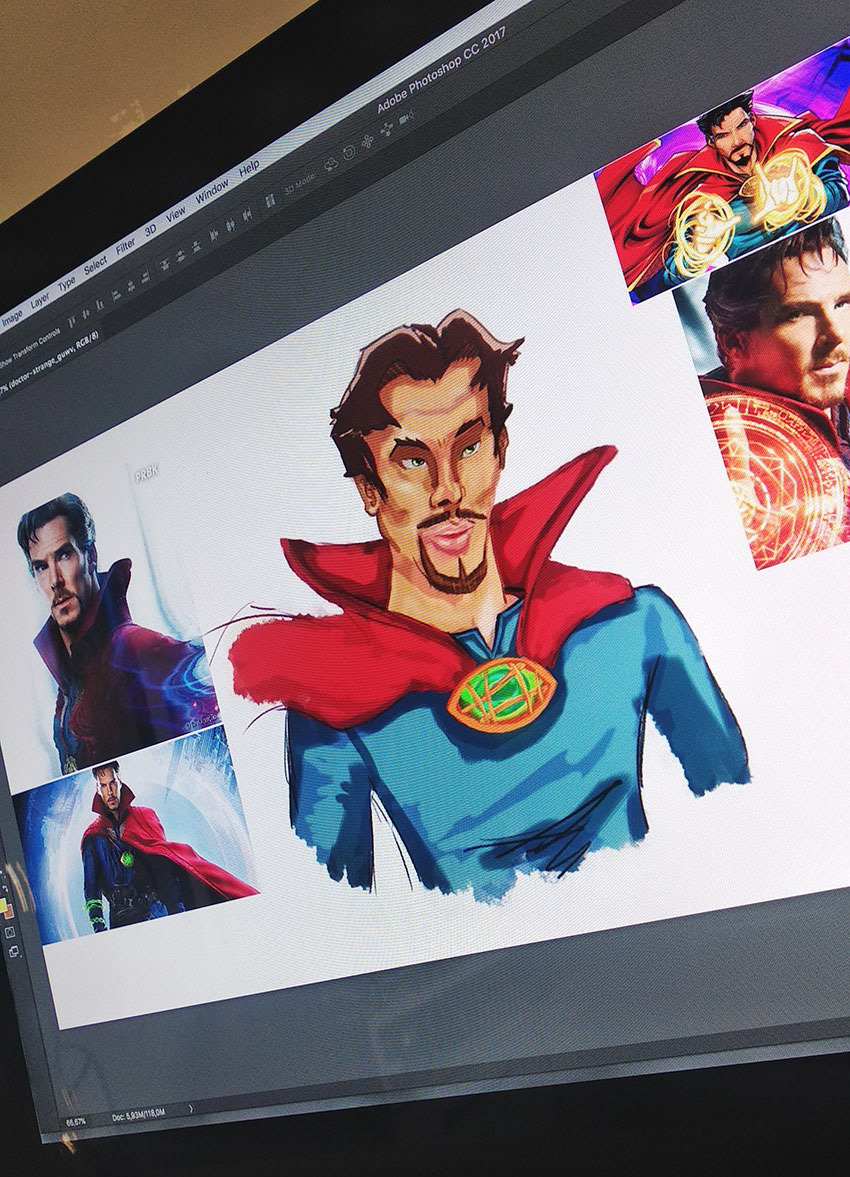Toggle Quick Mask mode icon

click(10, 932)
